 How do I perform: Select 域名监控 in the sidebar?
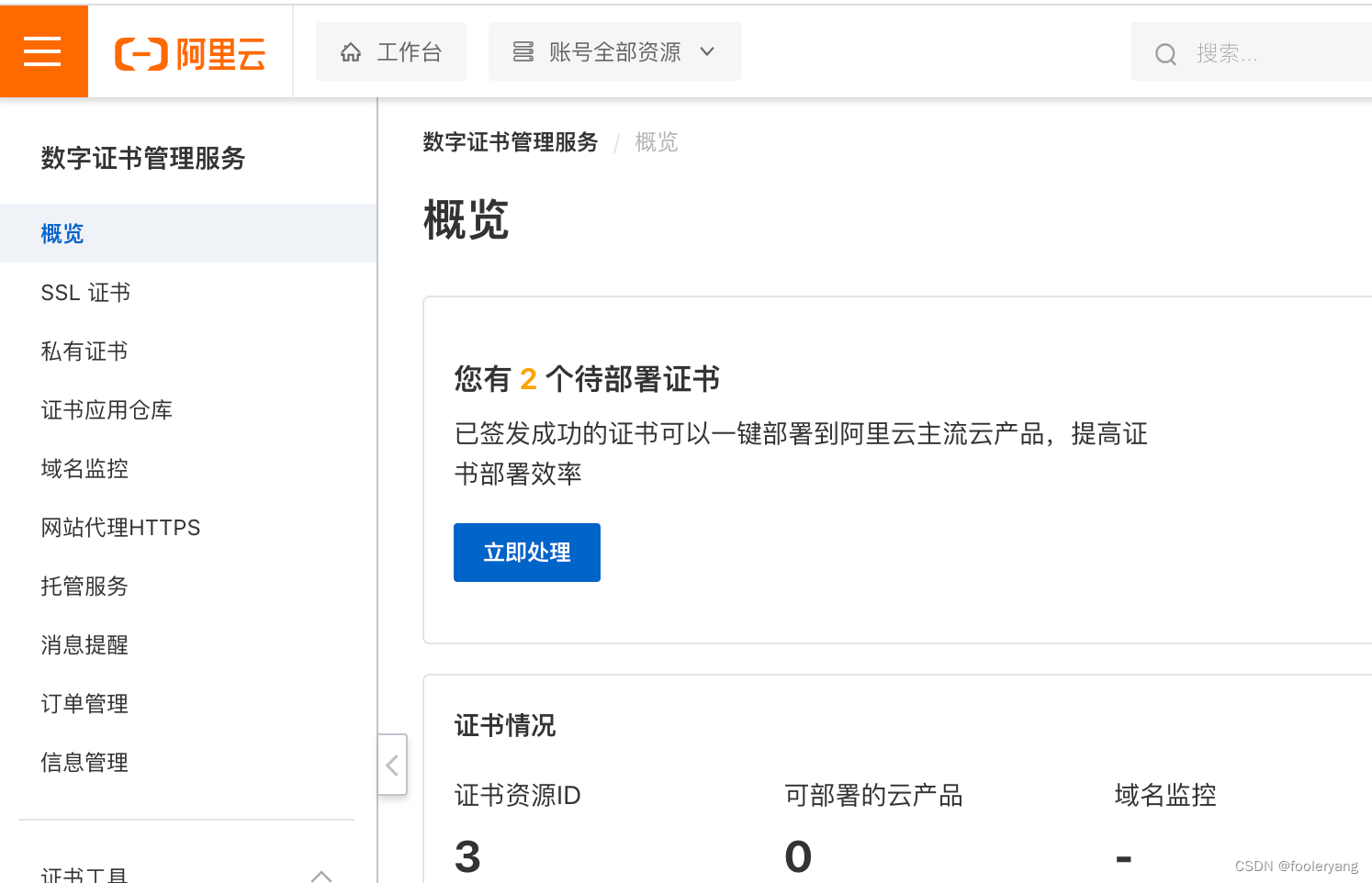click(x=84, y=468)
